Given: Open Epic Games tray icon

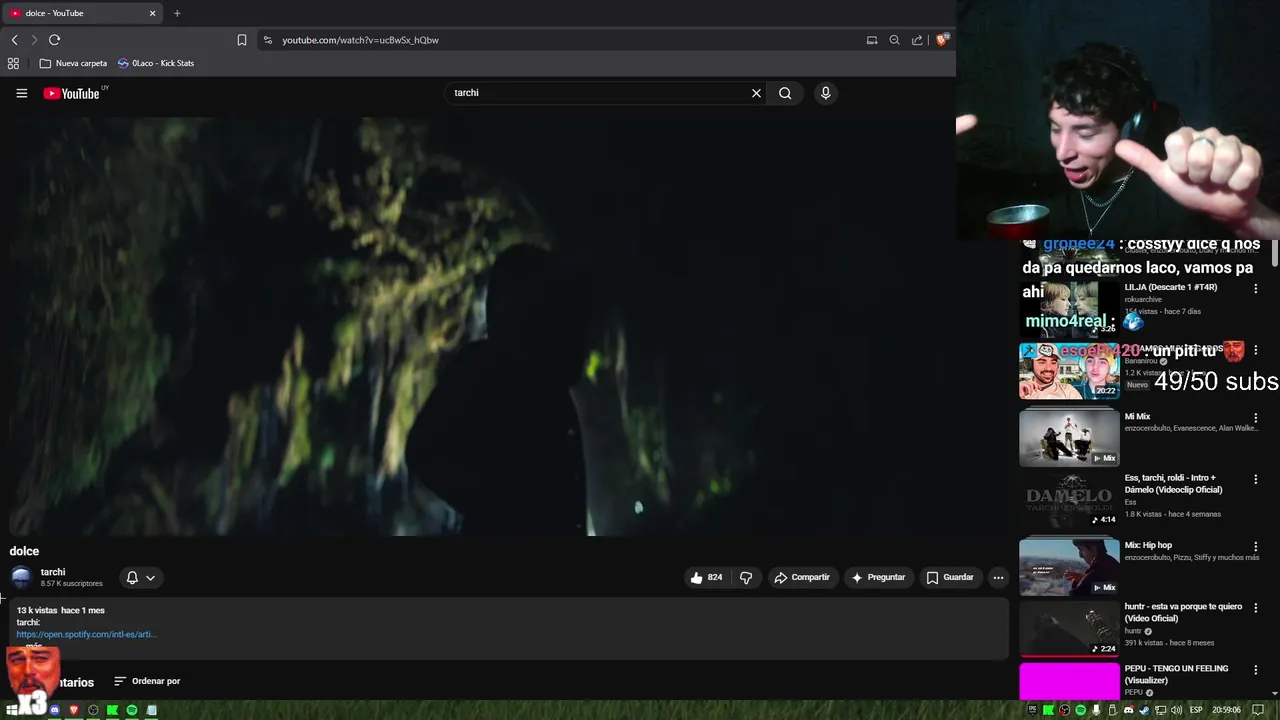Looking at the screenshot, I should [1033, 710].
